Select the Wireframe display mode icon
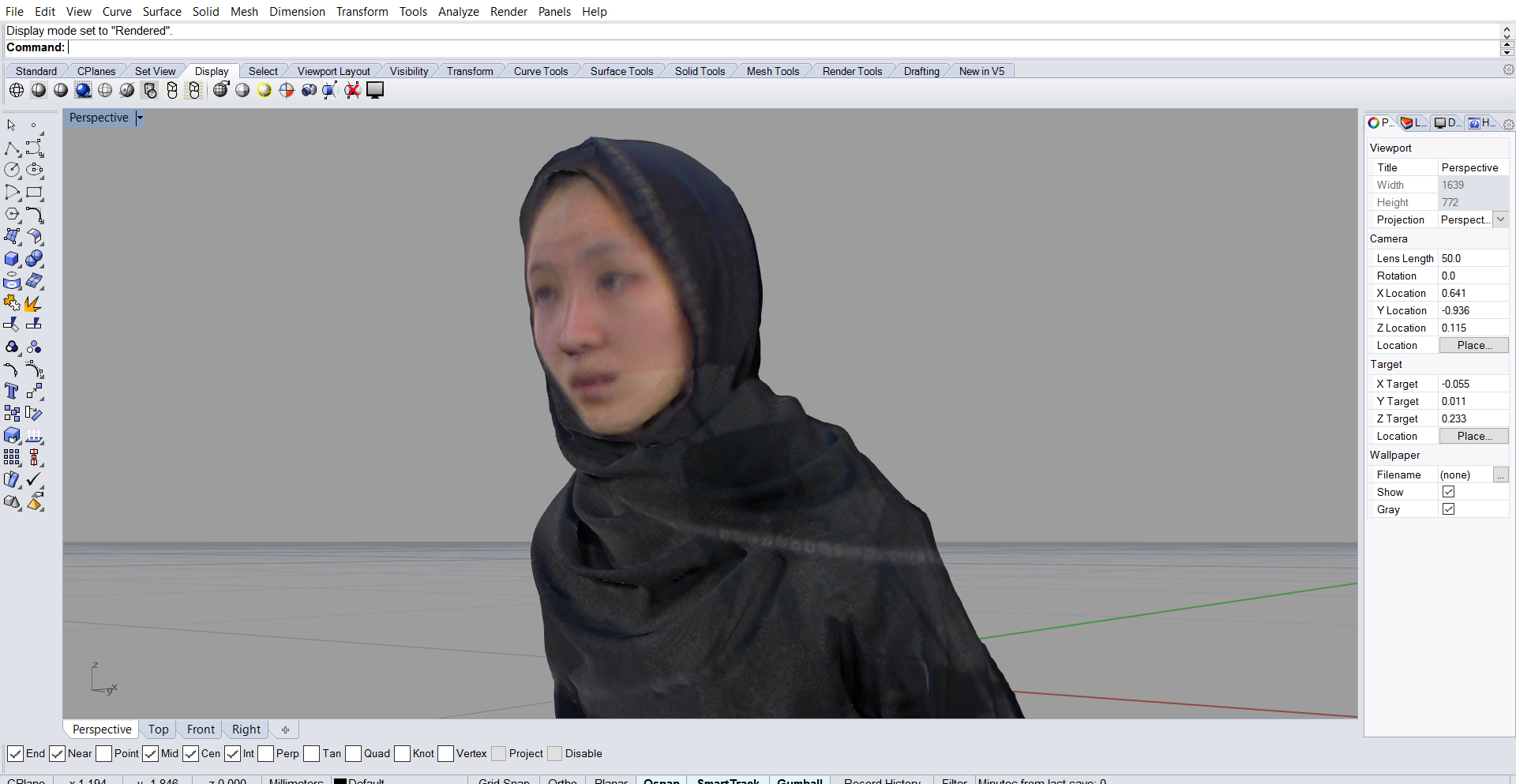Screen dimensions: 1516x784 click(x=16, y=90)
